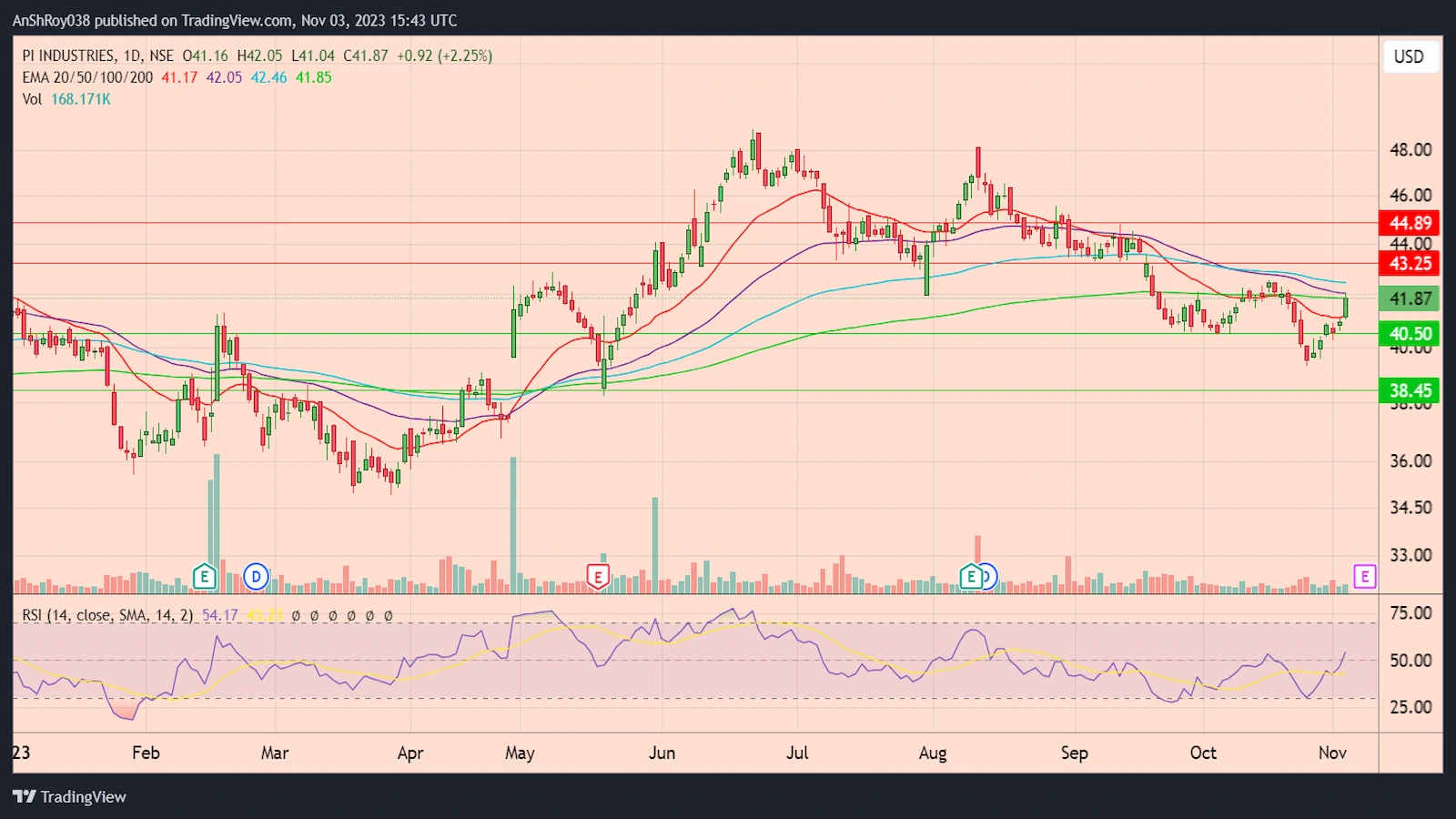The image size is (1456, 819).
Task: Click the green 38.45 price level label
Action: [1408, 390]
